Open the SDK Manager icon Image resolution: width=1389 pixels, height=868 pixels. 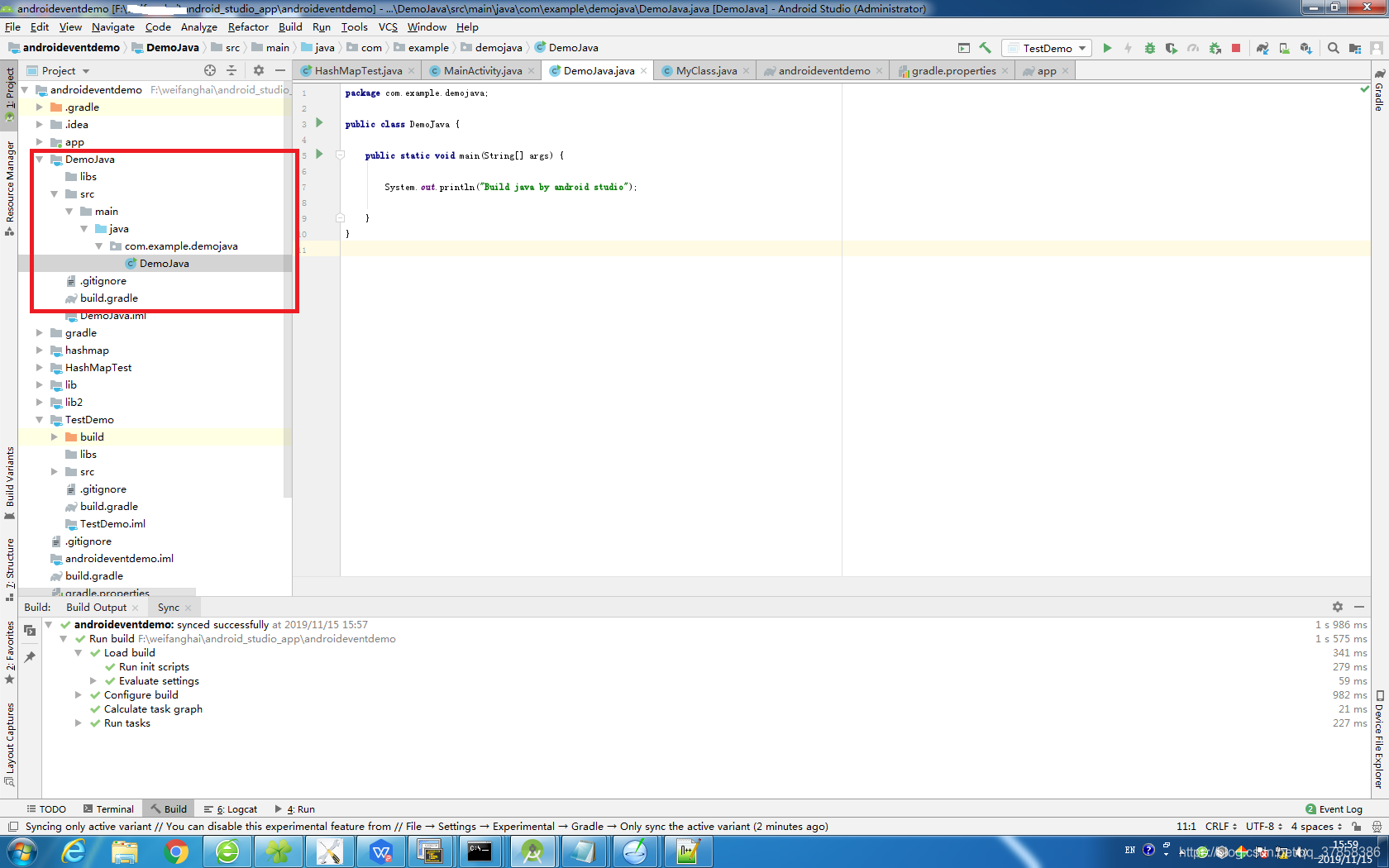[1306, 48]
